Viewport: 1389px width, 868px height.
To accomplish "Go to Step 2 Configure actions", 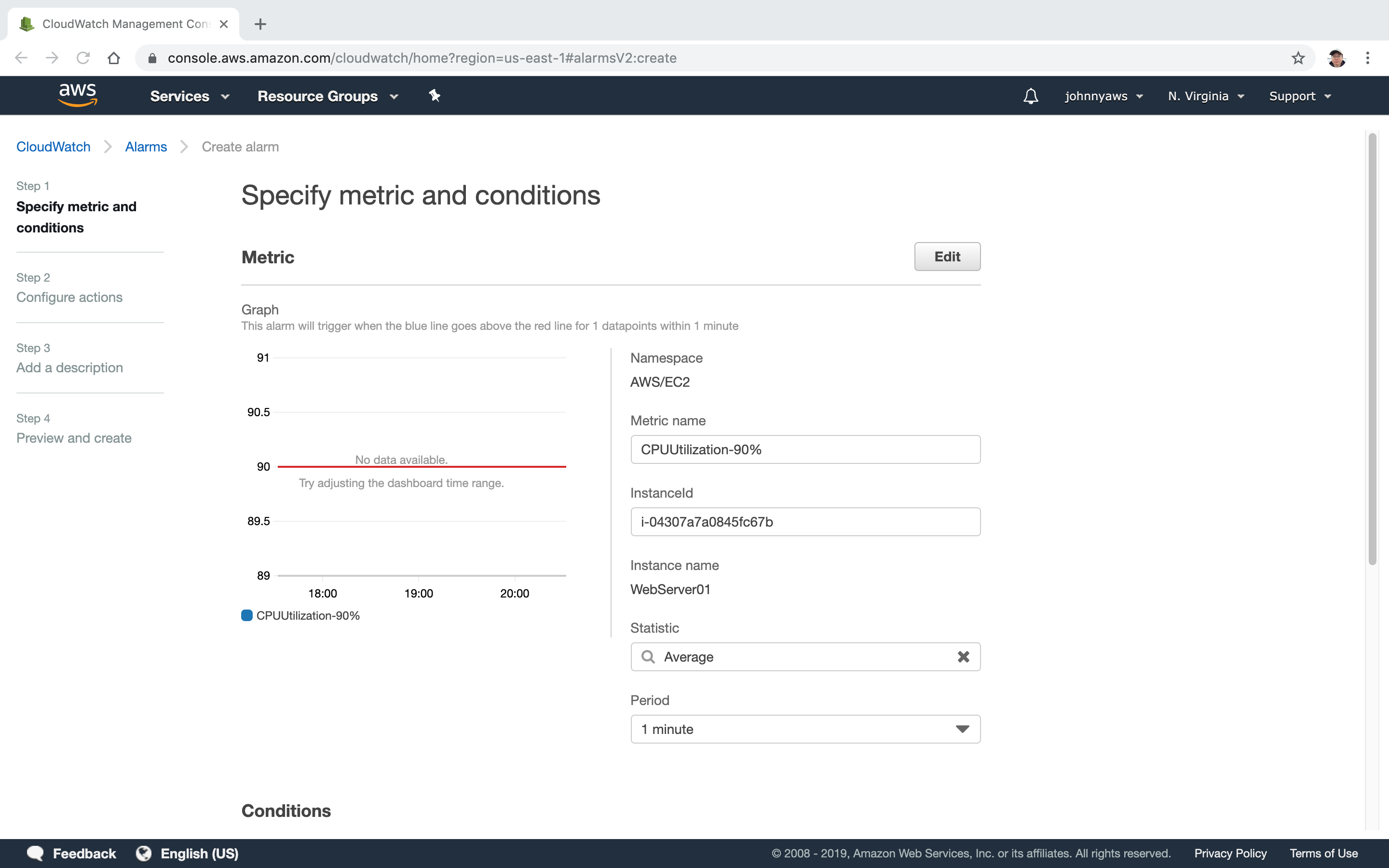I will click(x=69, y=298).
